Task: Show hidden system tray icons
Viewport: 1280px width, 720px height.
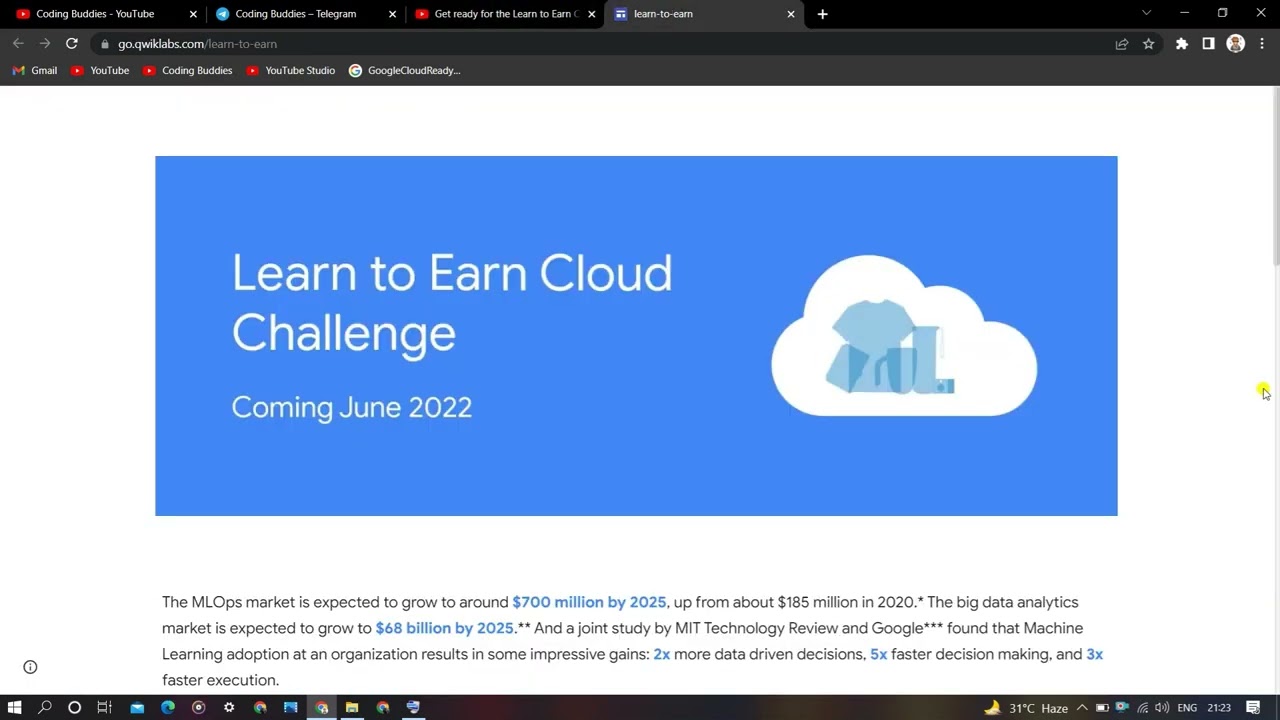Action: click(x=1082, y=708)
